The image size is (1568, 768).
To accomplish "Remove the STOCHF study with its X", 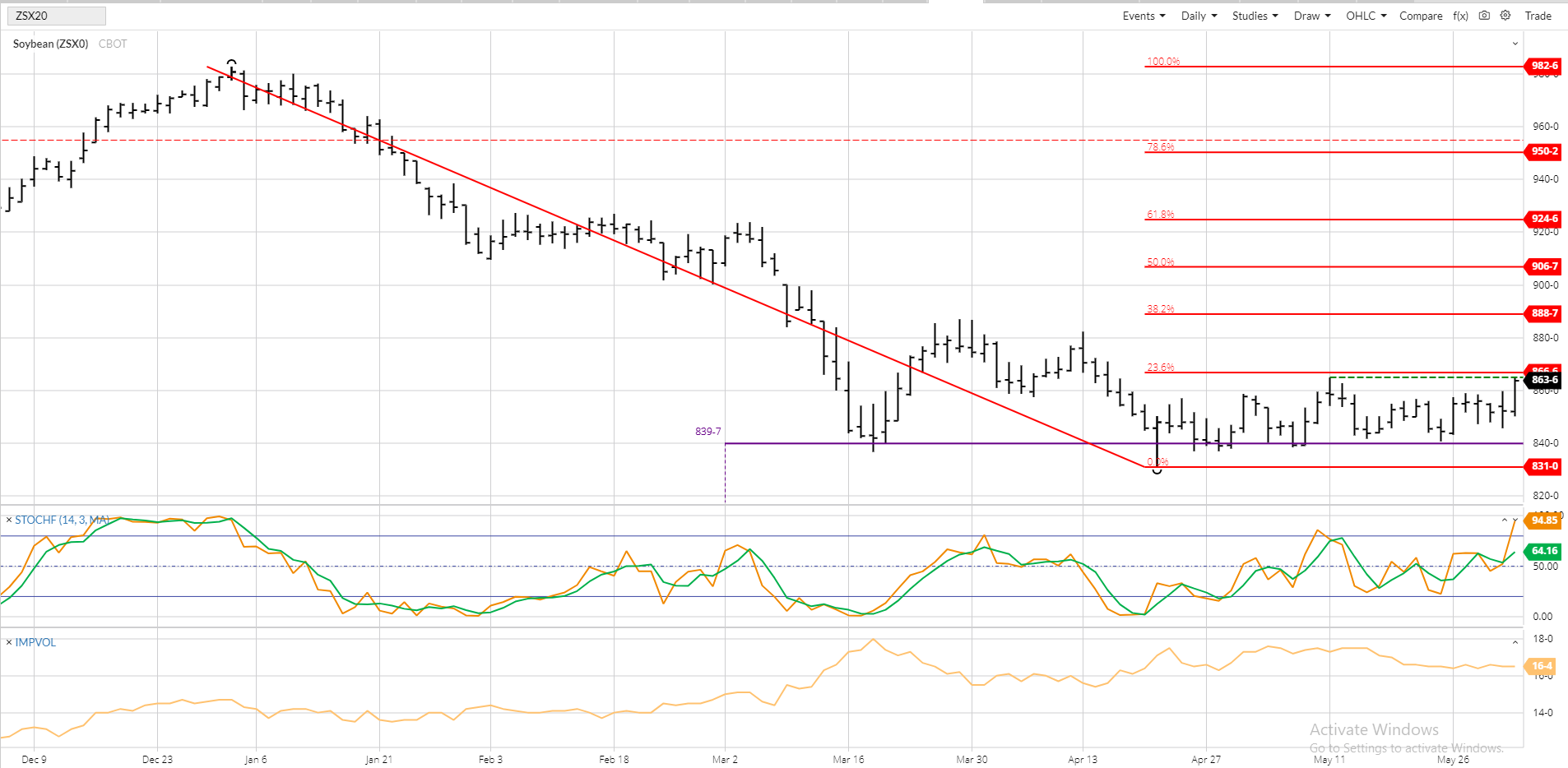I will coord(9,520).
